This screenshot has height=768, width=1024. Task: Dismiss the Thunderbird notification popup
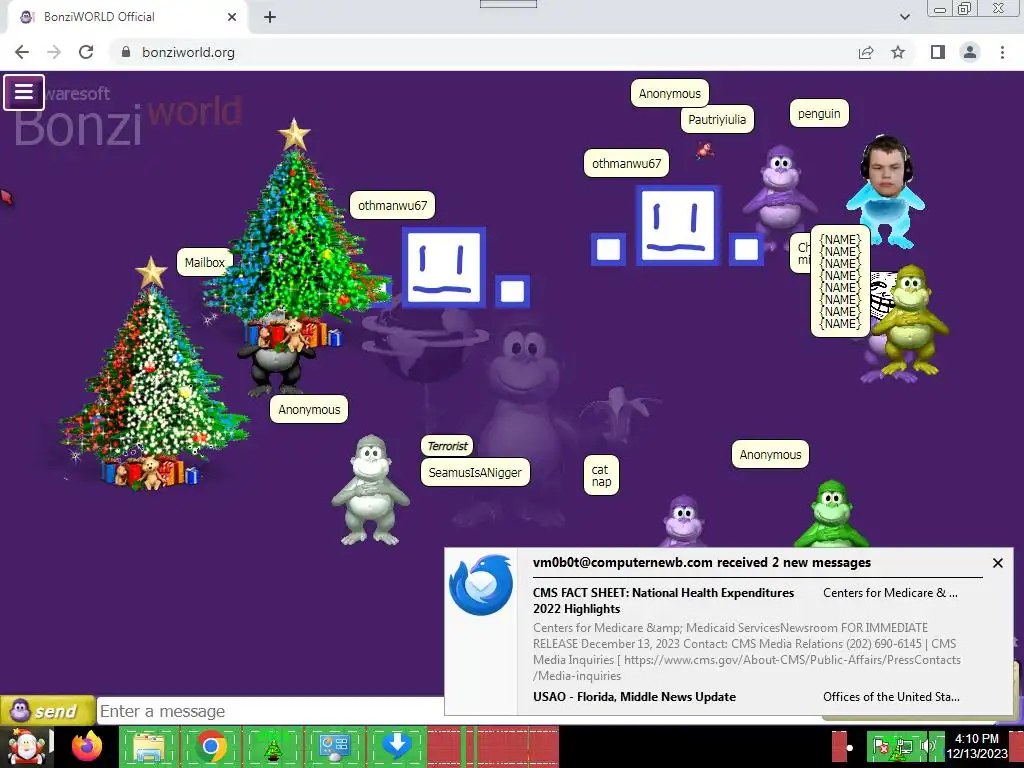pos(997,563)
